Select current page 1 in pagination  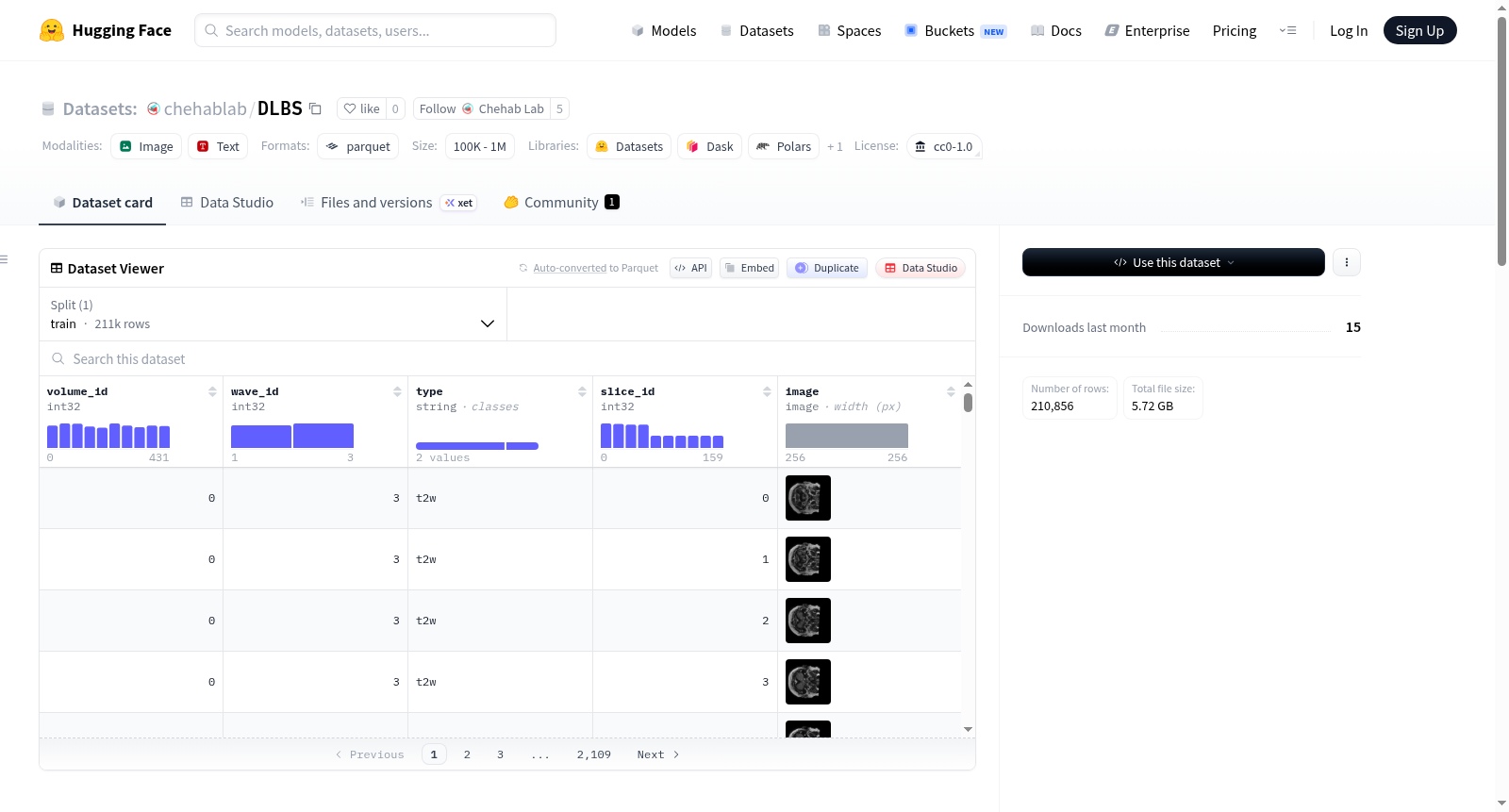pyautogui.click(x=434, y=754)
